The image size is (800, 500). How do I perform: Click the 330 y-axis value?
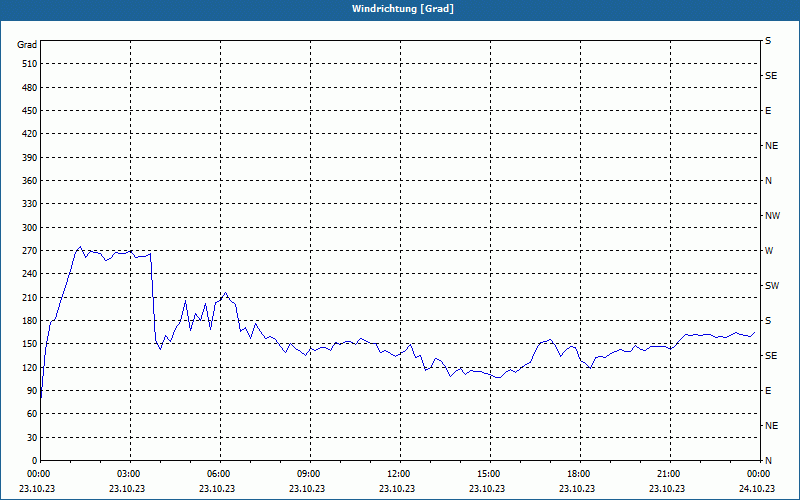click(x=30, y=204)
